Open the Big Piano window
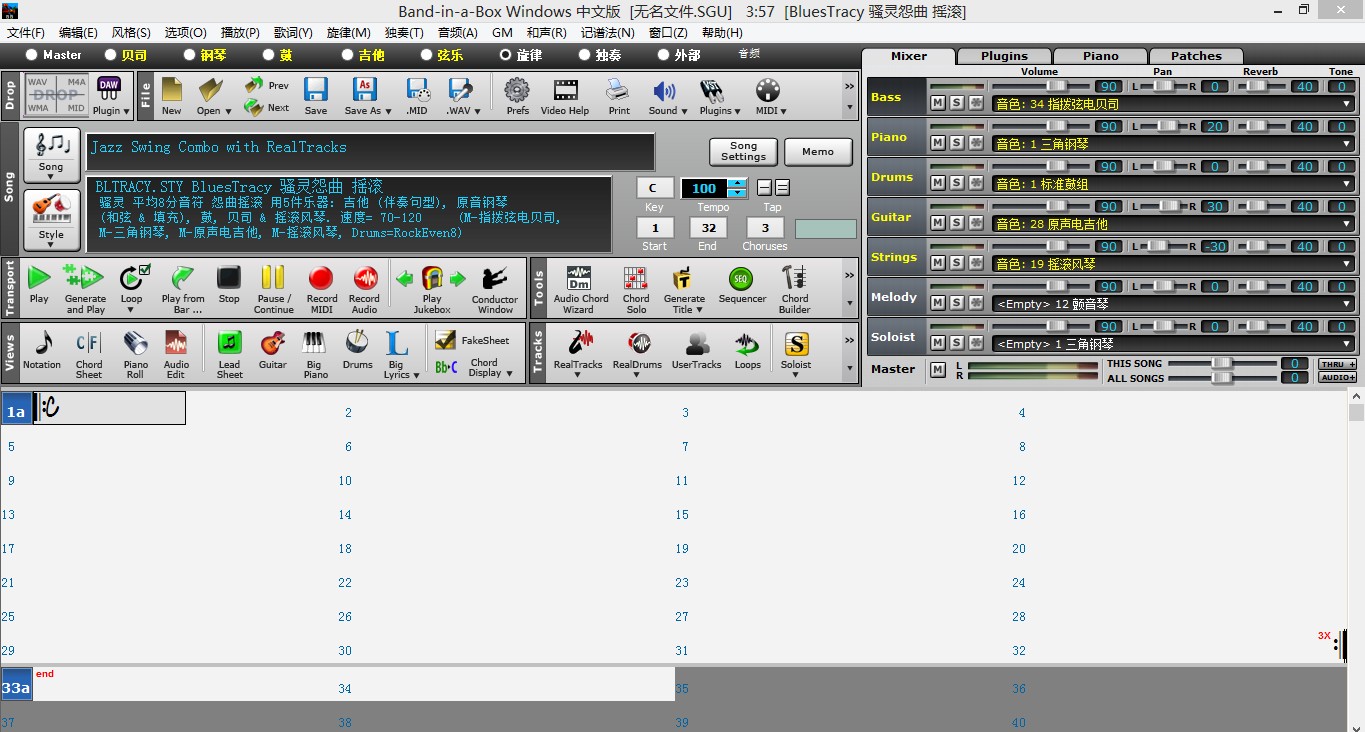The image size is (1365, 732). click(x=315, y=353)
